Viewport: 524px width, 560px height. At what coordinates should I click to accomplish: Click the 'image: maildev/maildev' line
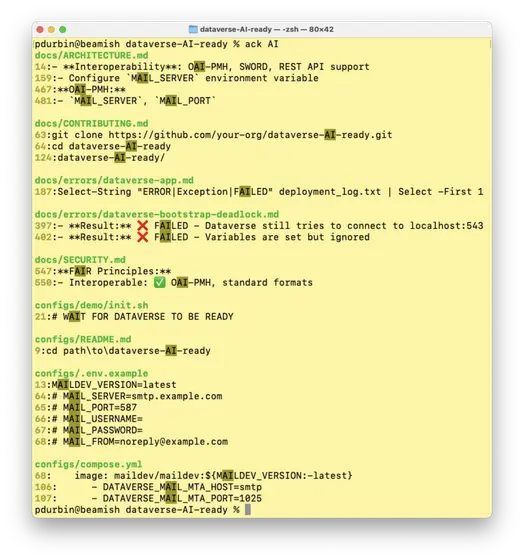pos(194,476)
